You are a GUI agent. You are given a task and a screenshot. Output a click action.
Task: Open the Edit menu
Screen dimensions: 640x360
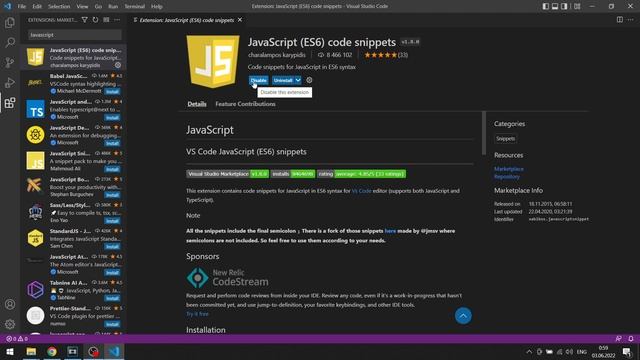tap(37, 7)
